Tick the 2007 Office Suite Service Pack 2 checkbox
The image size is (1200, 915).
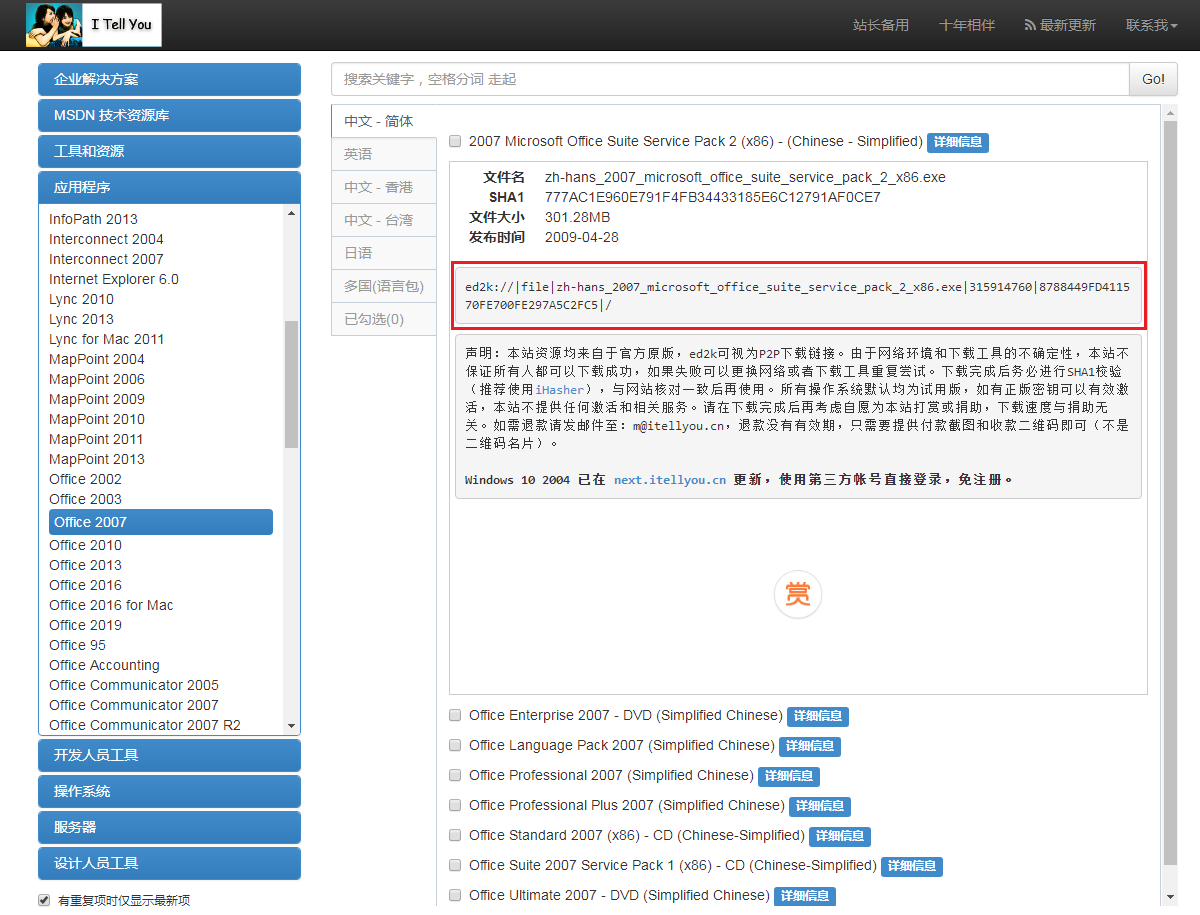coord(455,141)
